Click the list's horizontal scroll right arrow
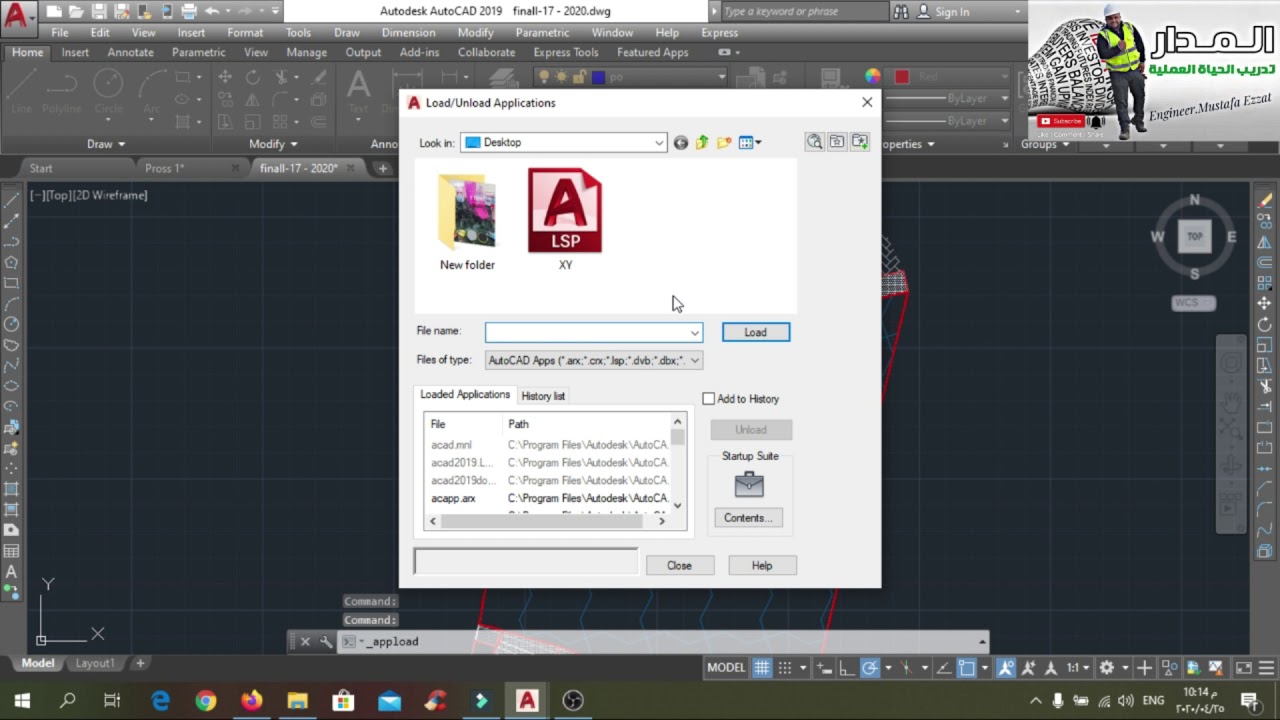This screenshot has width=1280, height=720. click(661, 521)
